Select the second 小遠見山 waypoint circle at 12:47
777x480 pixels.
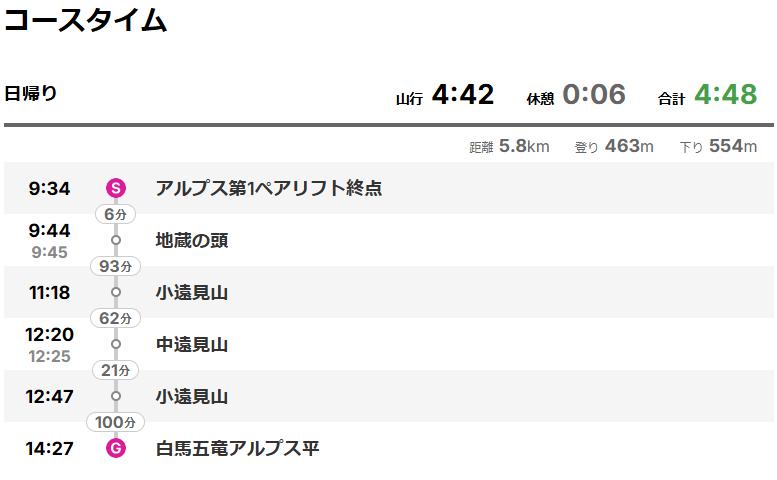coord(115,396)
